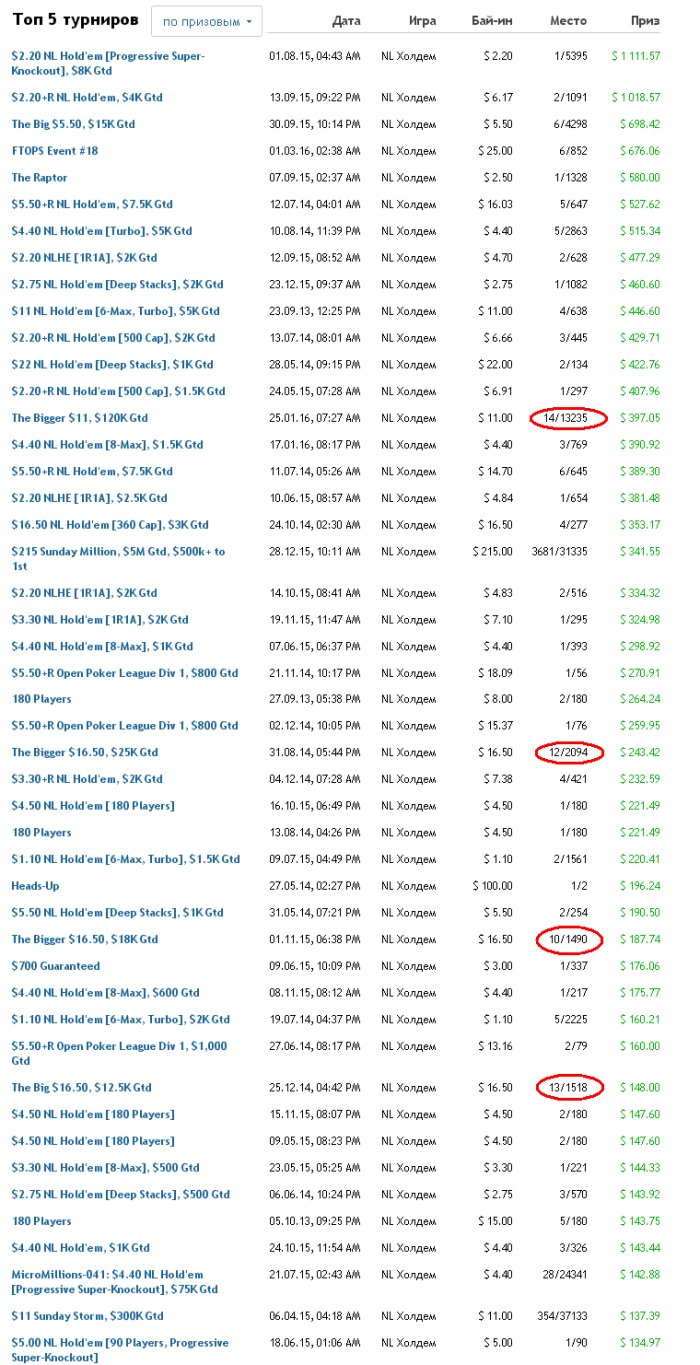
Task: Sort by the 'Бай-ин' column header
Action: [x=491, y=21]
